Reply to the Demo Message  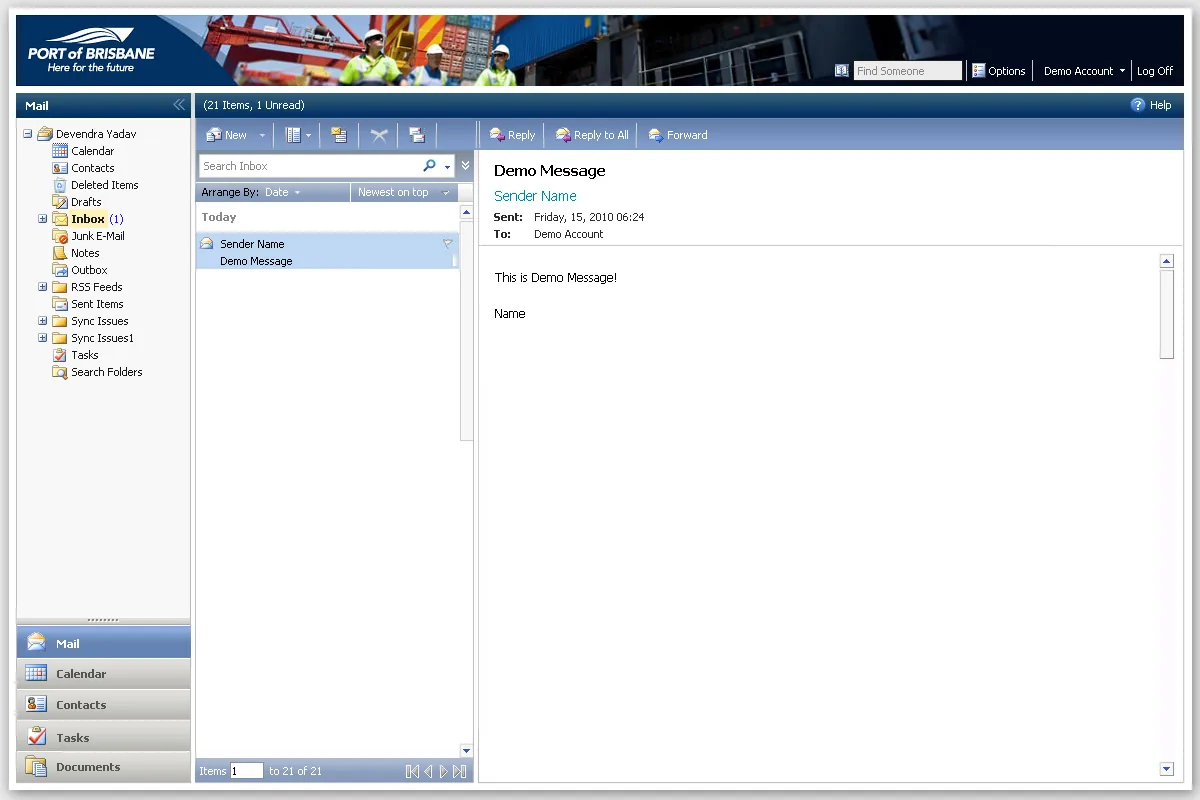click(512, 135)
